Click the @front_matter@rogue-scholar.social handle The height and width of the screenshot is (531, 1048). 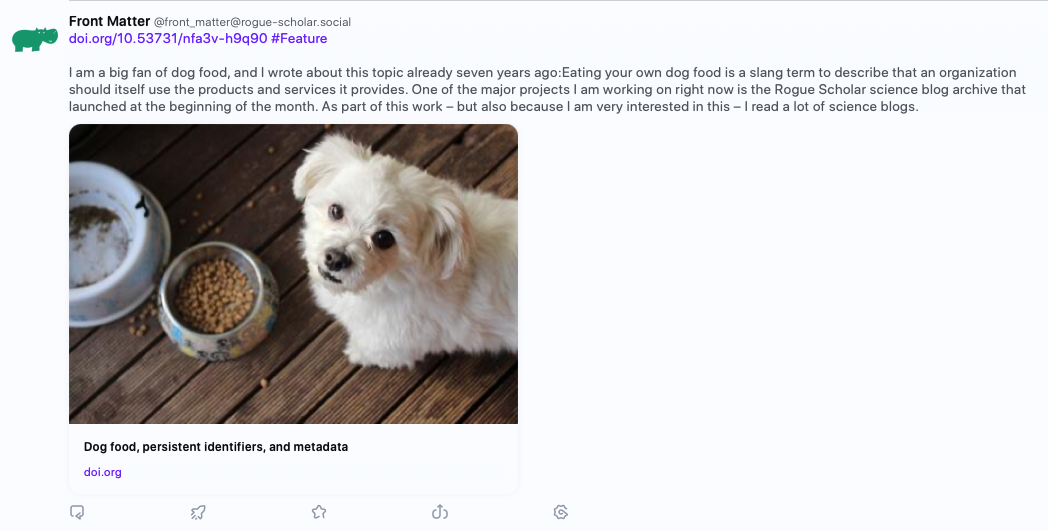click(x=252, y=22)
